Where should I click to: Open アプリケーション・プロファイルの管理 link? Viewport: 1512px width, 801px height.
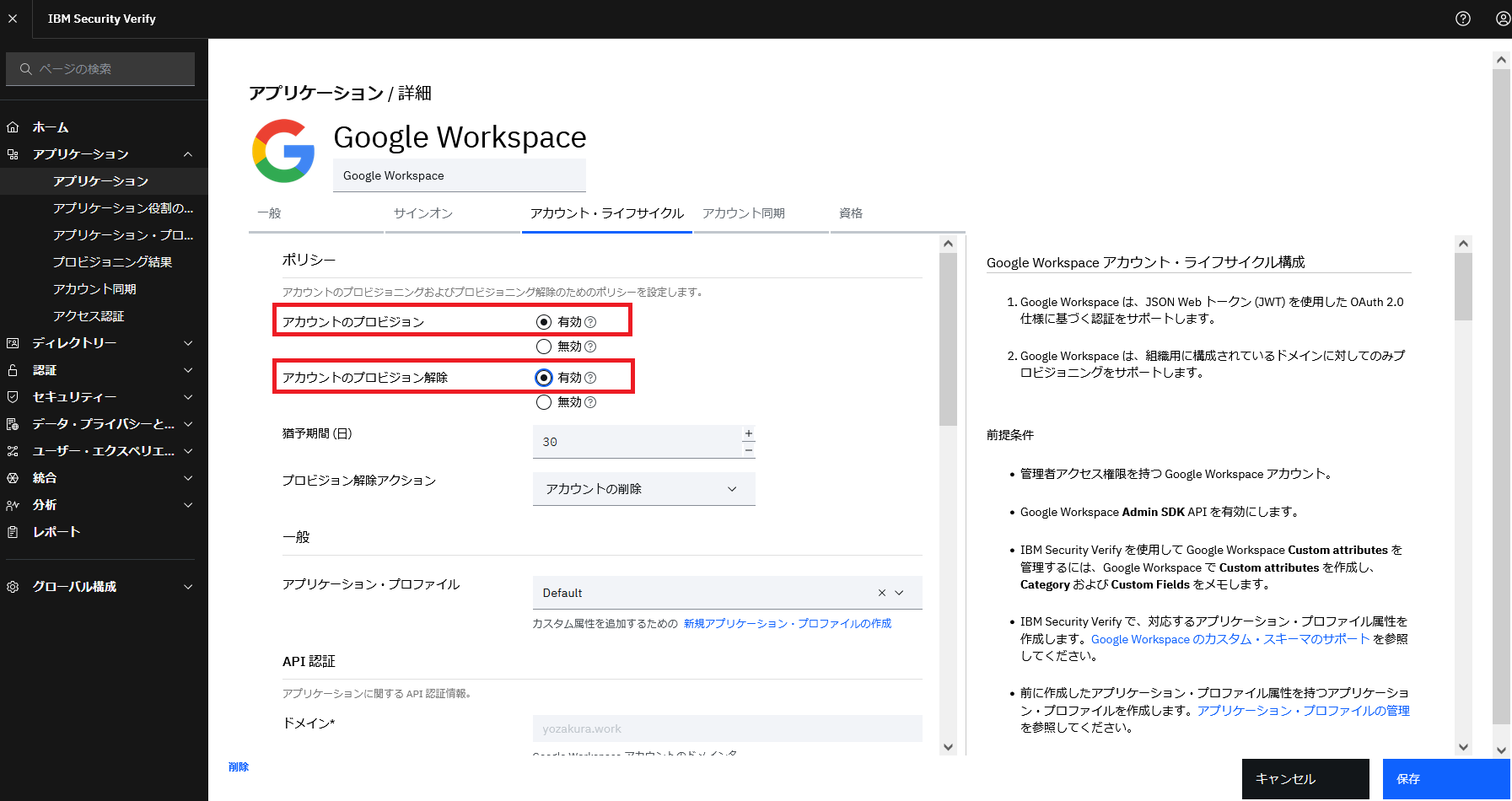tap(1304, 711)
